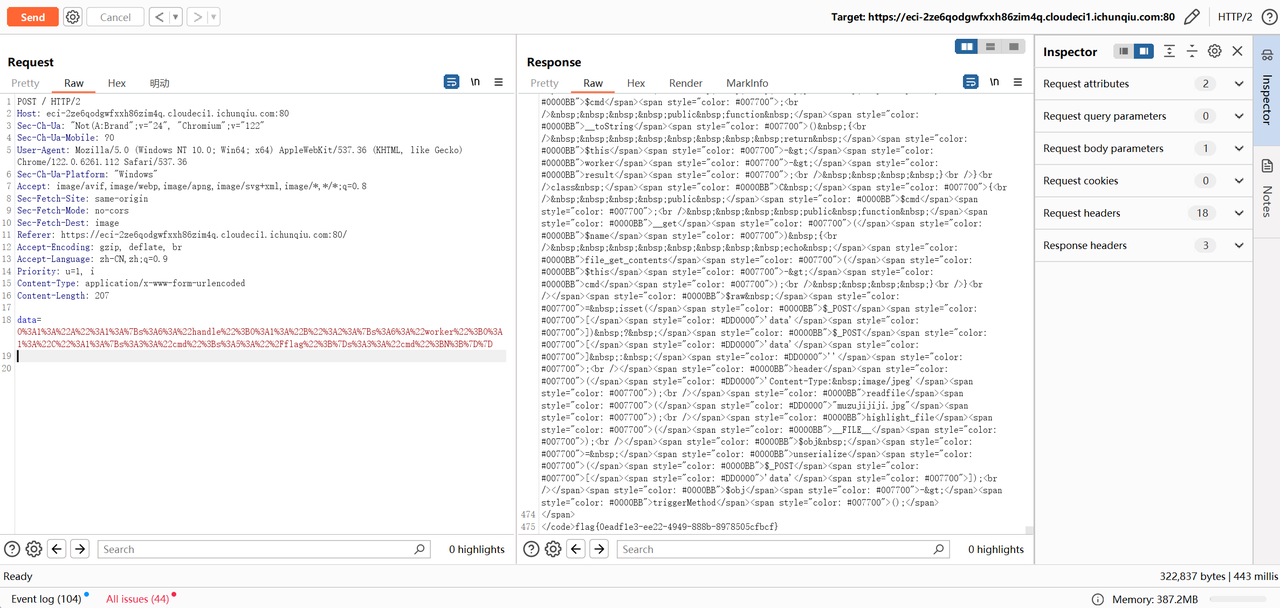This screenshot has height=608, width=1280.
Task: Focus the Response search field
Action: [x=783, y=549]
